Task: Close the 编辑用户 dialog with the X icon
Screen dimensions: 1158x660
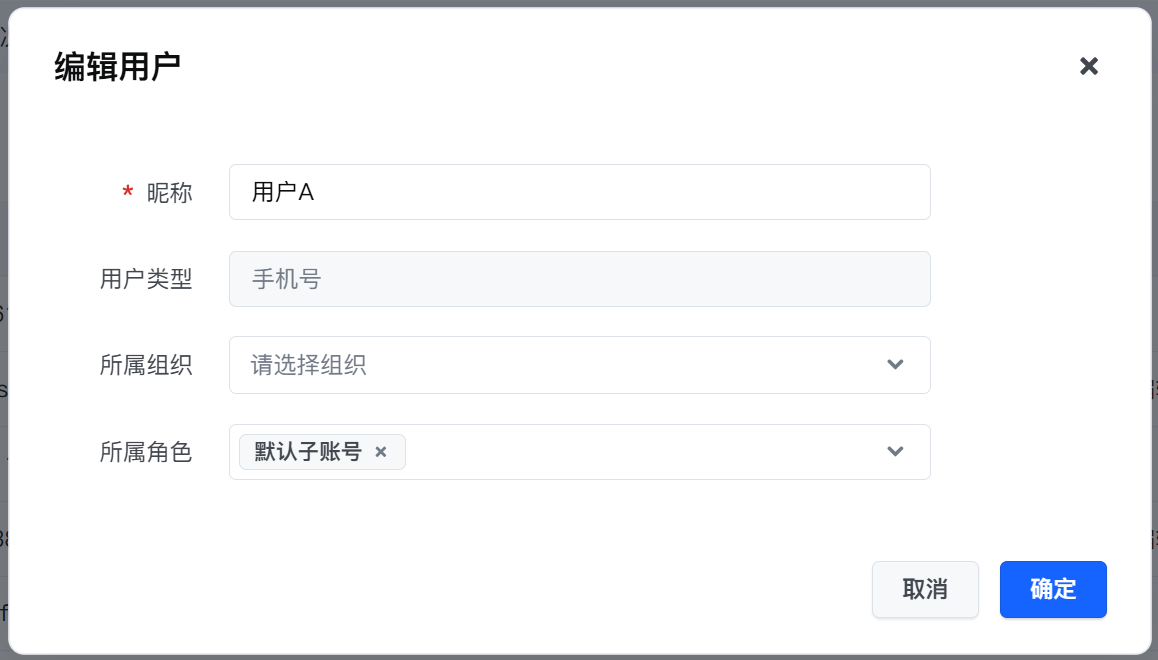Action: (1089, 66)
